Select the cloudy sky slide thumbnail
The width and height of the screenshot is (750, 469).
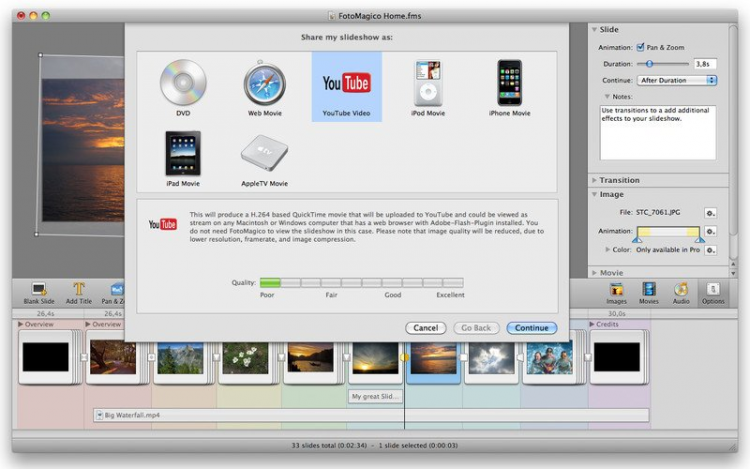pos(491,357)
